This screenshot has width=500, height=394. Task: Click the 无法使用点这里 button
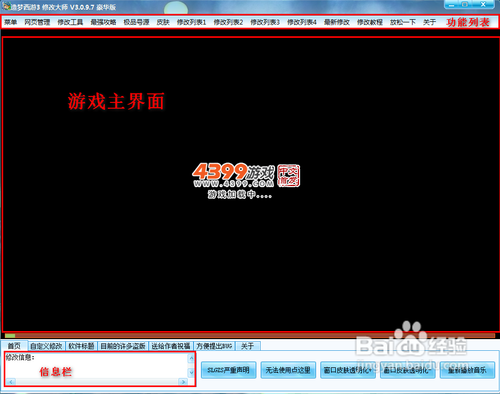(x=288, y=370)
